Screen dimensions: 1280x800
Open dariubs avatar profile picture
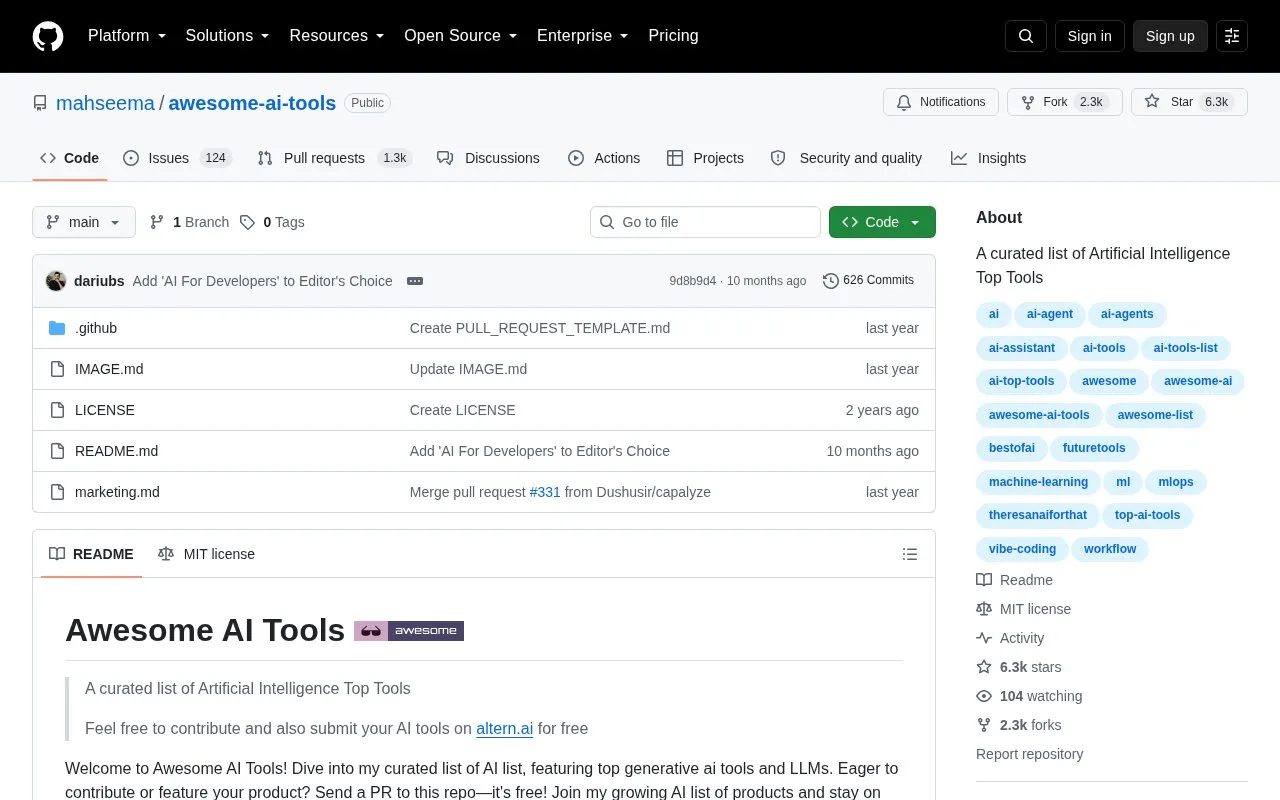click(56, 281)
